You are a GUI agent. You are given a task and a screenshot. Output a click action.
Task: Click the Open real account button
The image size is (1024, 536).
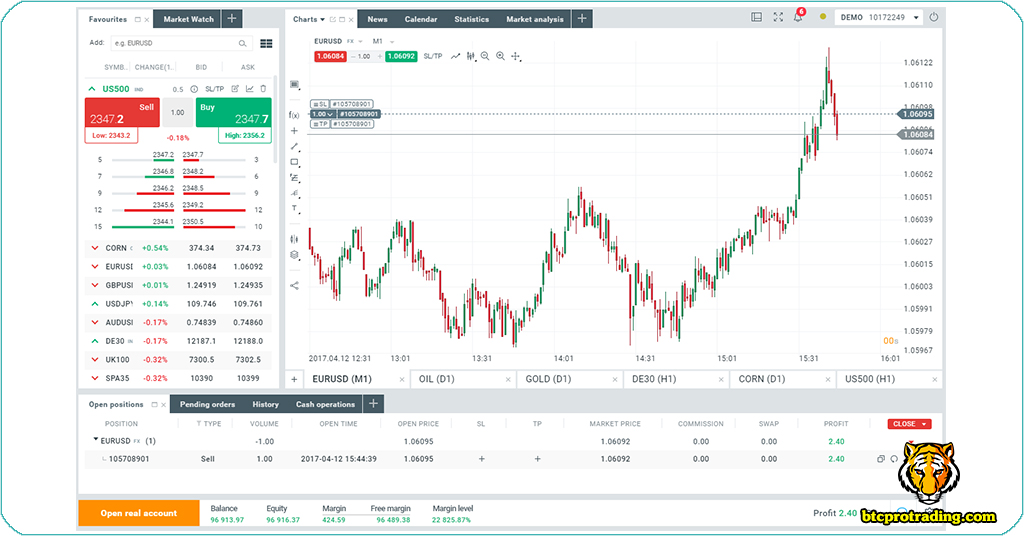(138, 513)
